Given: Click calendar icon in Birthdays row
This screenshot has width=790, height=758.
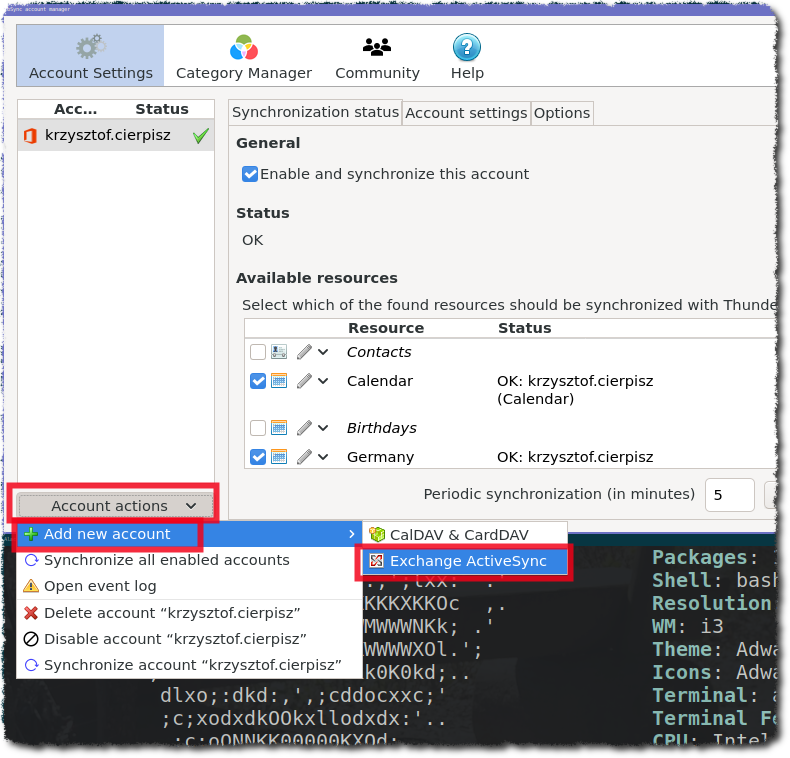Looking at the screenshot, I should tap(279, 428).
